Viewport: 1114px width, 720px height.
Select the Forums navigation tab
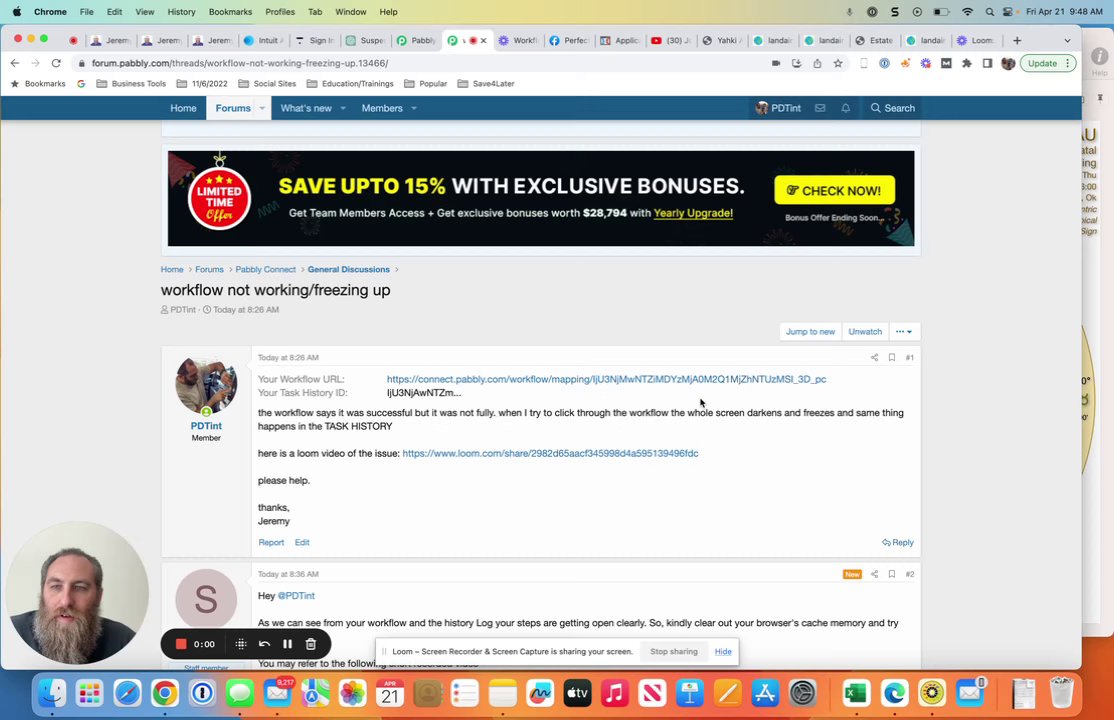tap(233, 108)
